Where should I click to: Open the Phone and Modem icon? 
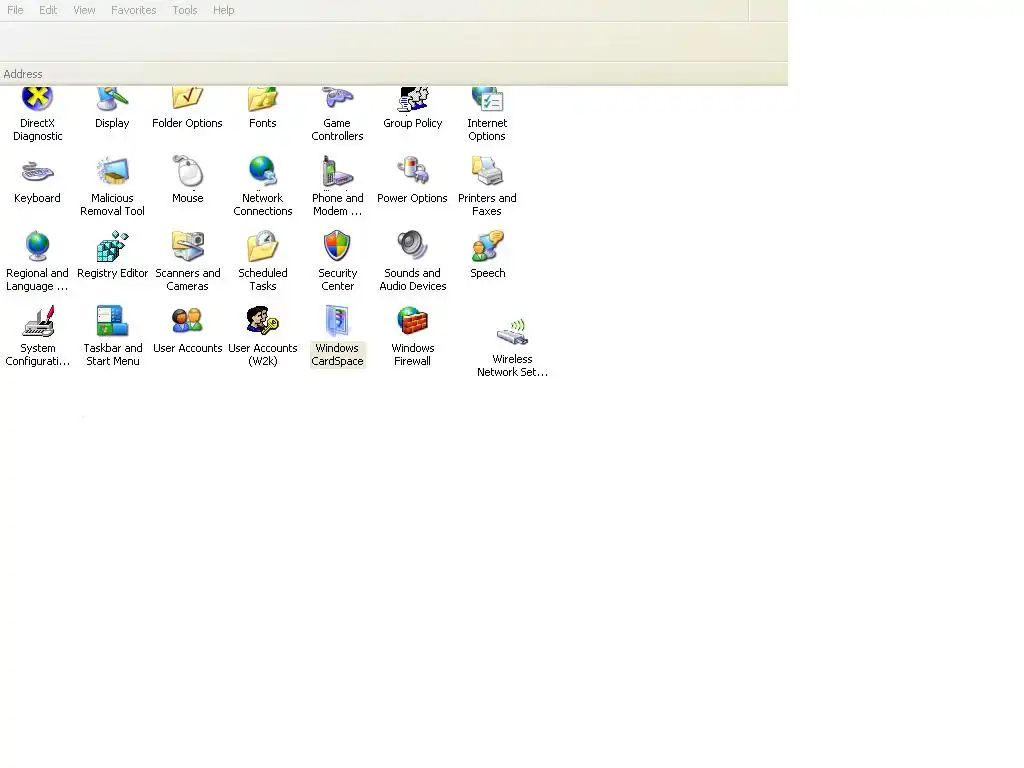[x=337, y=172]
